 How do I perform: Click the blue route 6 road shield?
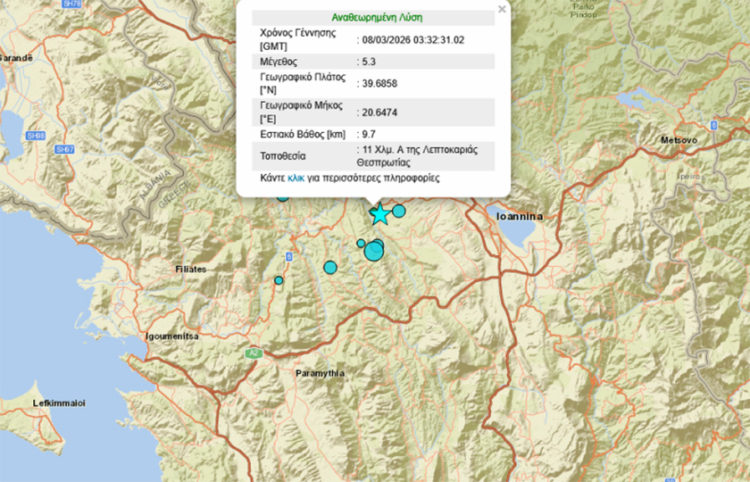[288, 257]
